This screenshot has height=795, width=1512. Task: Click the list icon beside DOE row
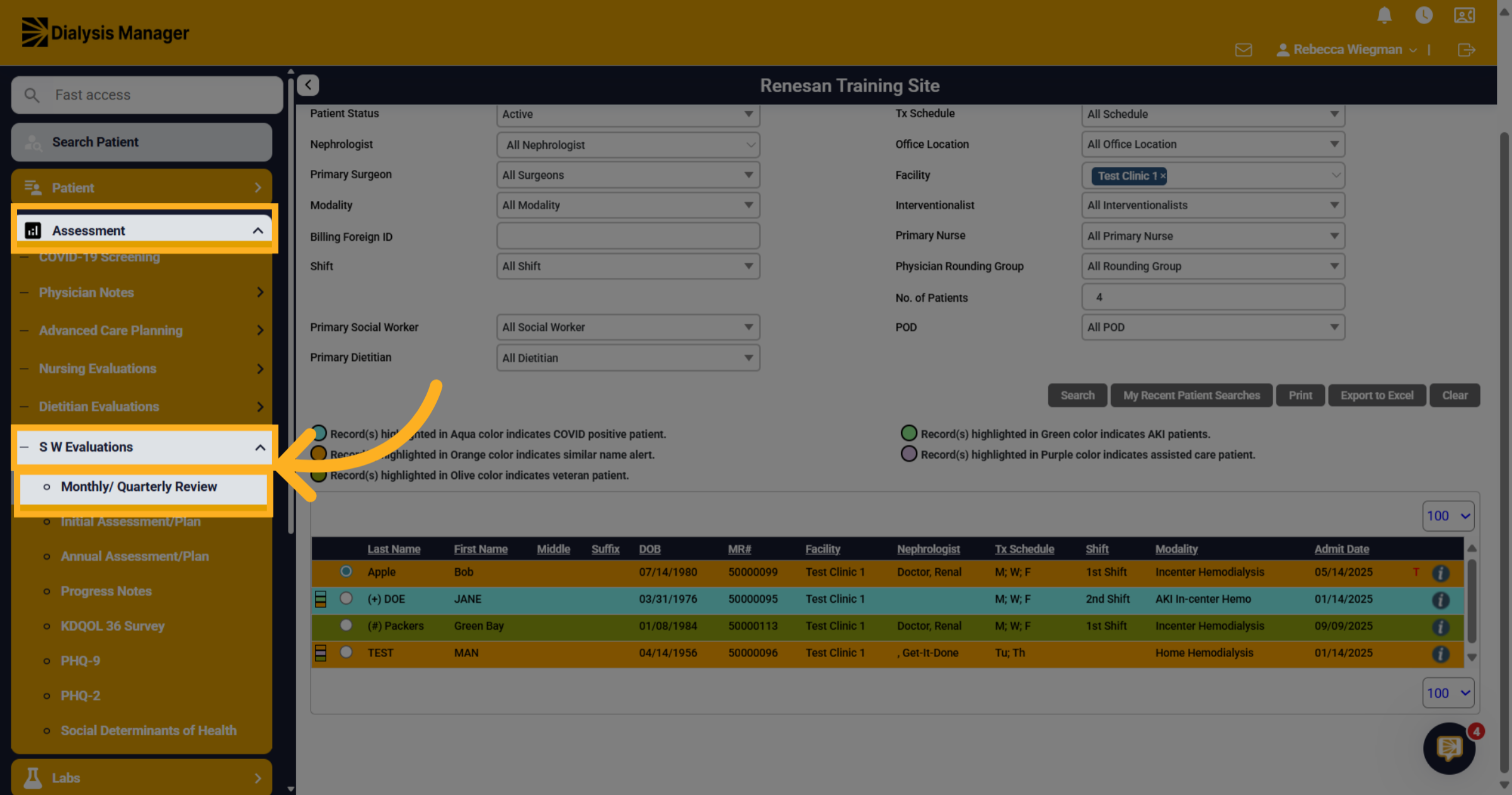coord(321,599)
